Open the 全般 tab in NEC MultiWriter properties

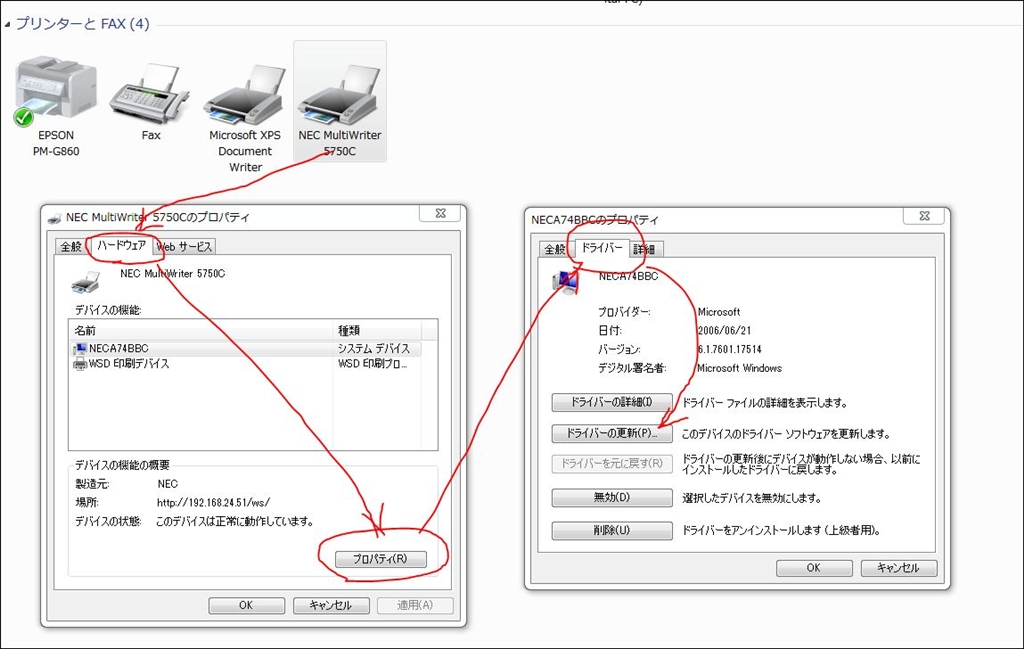[x=71, y=247]
